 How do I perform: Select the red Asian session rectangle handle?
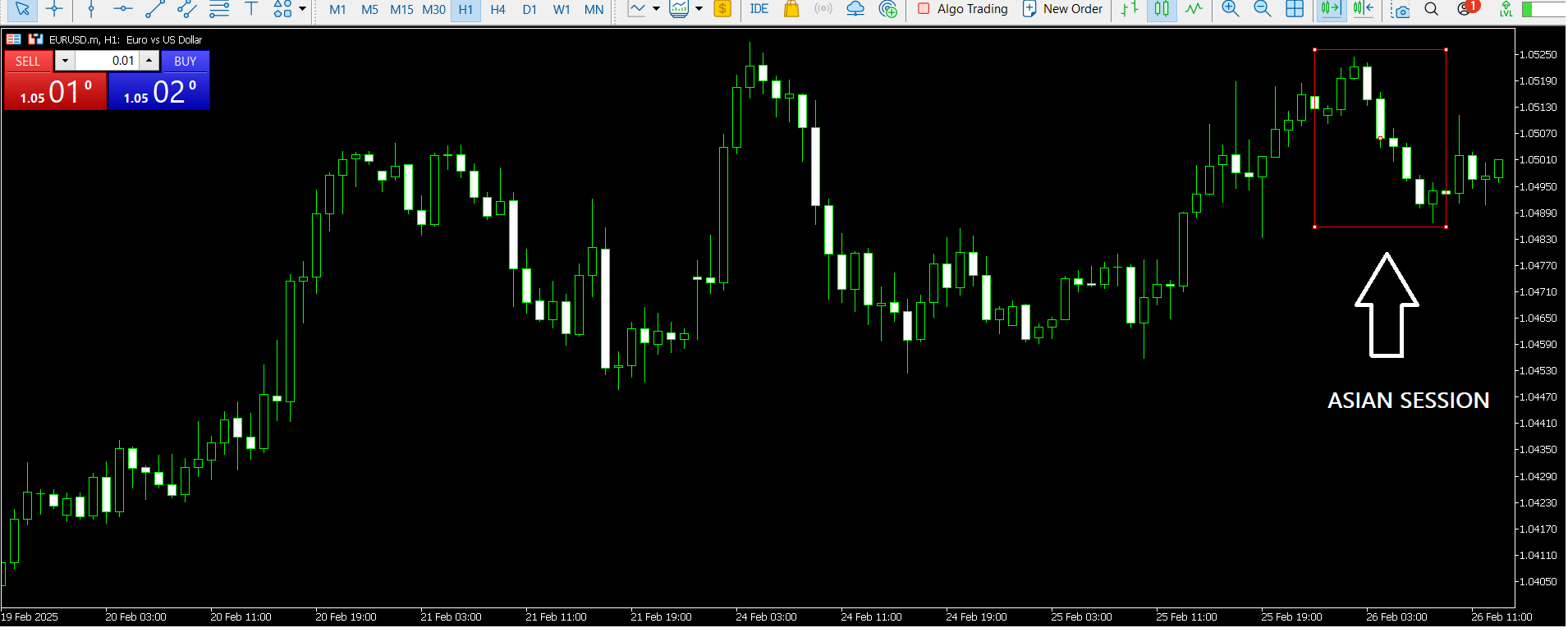pos(1314,50)
